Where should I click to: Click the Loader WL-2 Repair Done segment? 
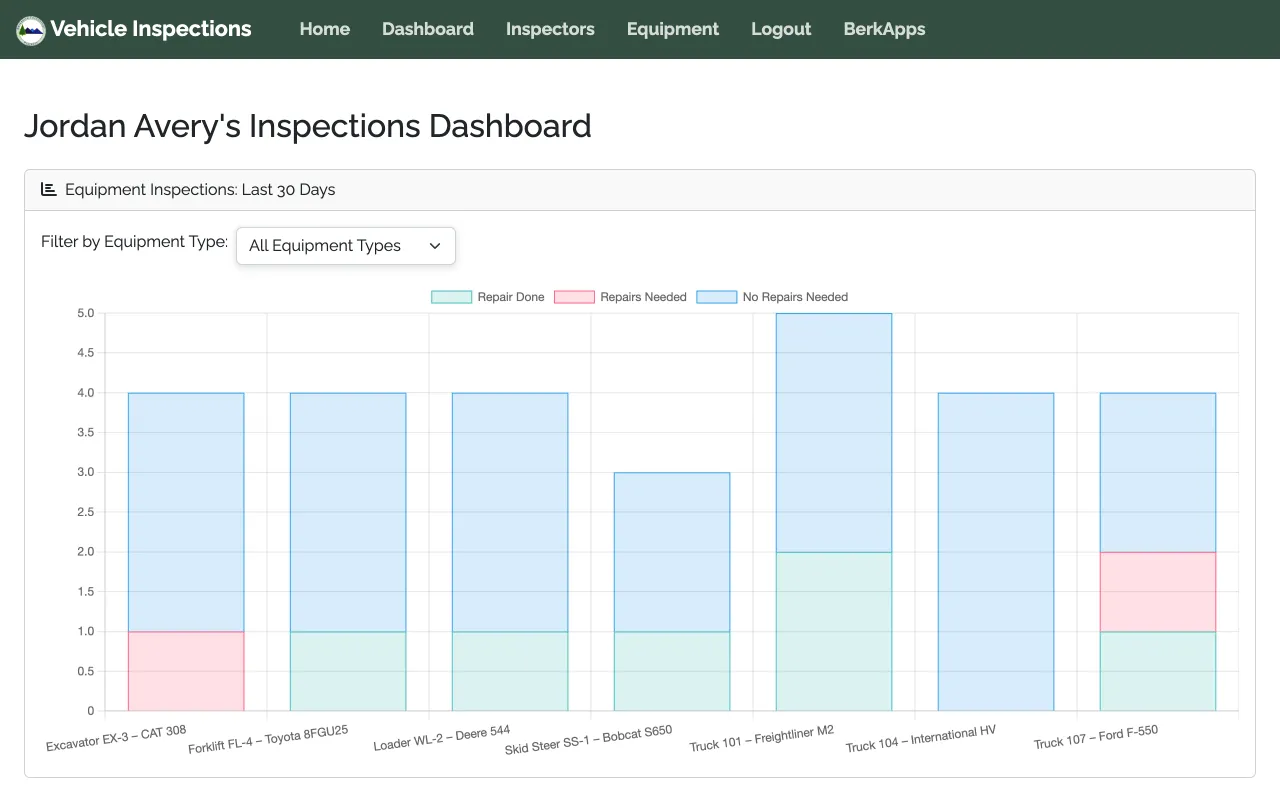510,671
